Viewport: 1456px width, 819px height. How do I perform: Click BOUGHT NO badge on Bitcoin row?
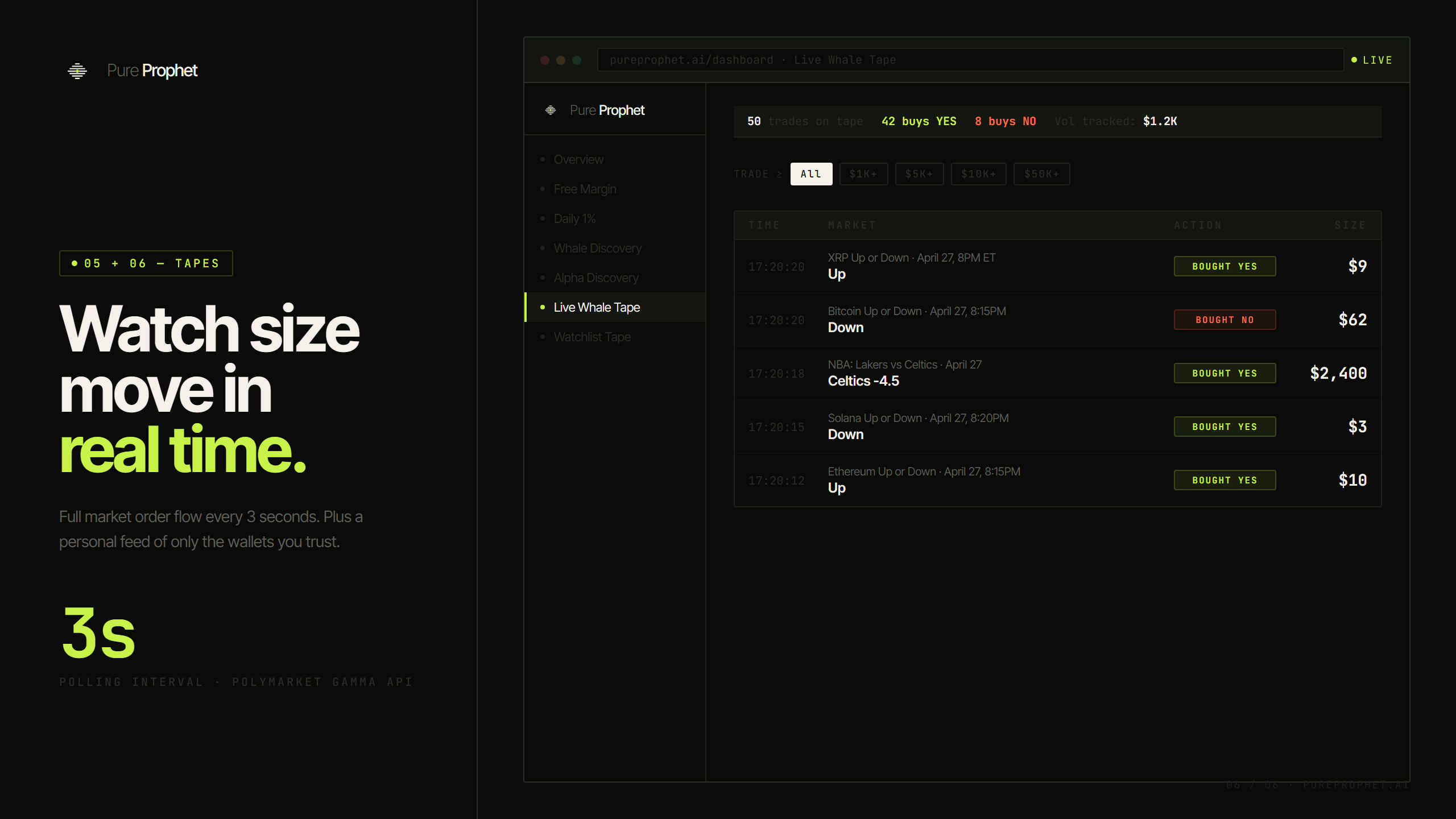pos(1225,320)
